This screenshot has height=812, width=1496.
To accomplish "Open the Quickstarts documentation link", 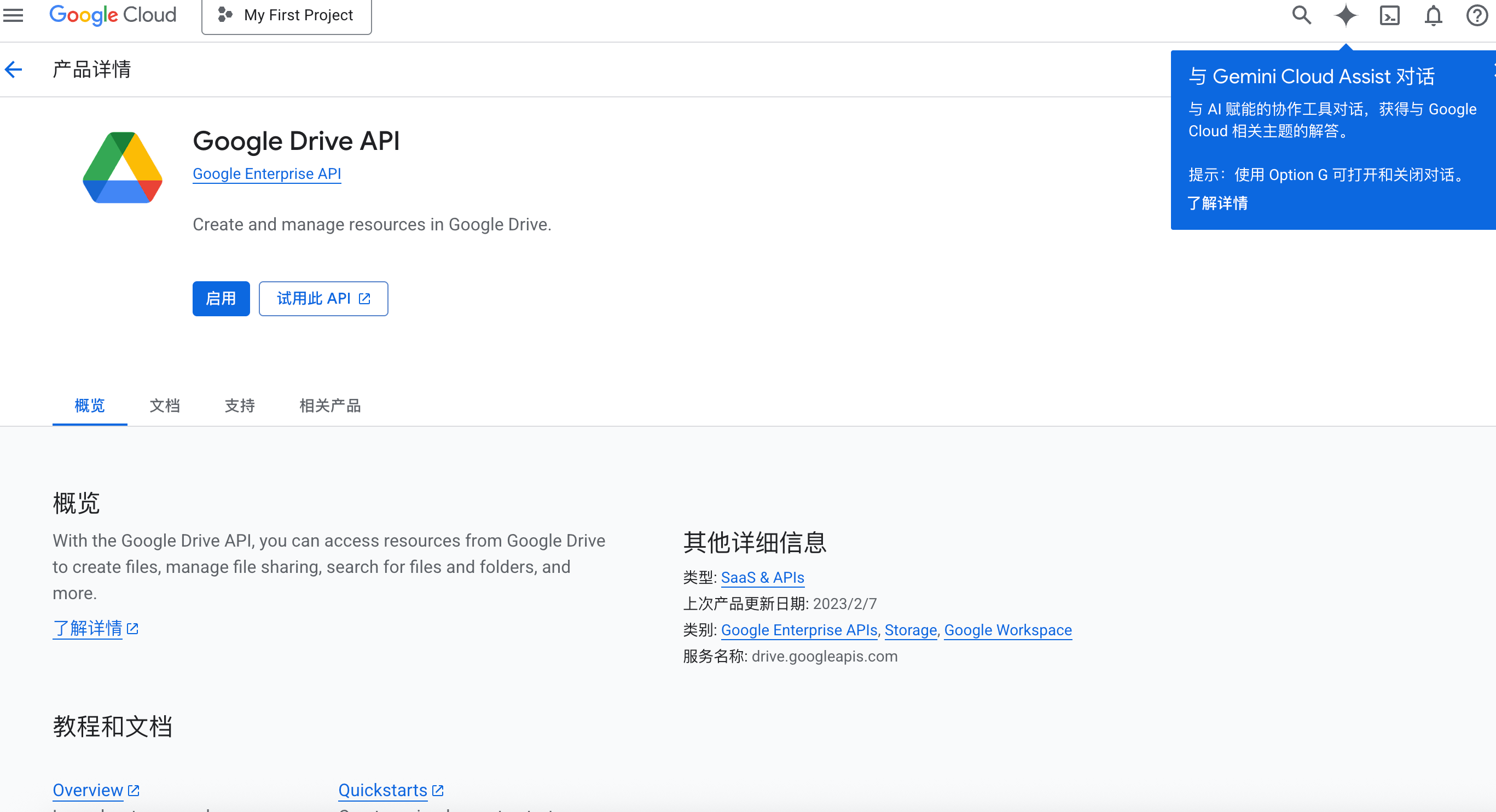I will [x=382, y=790].
